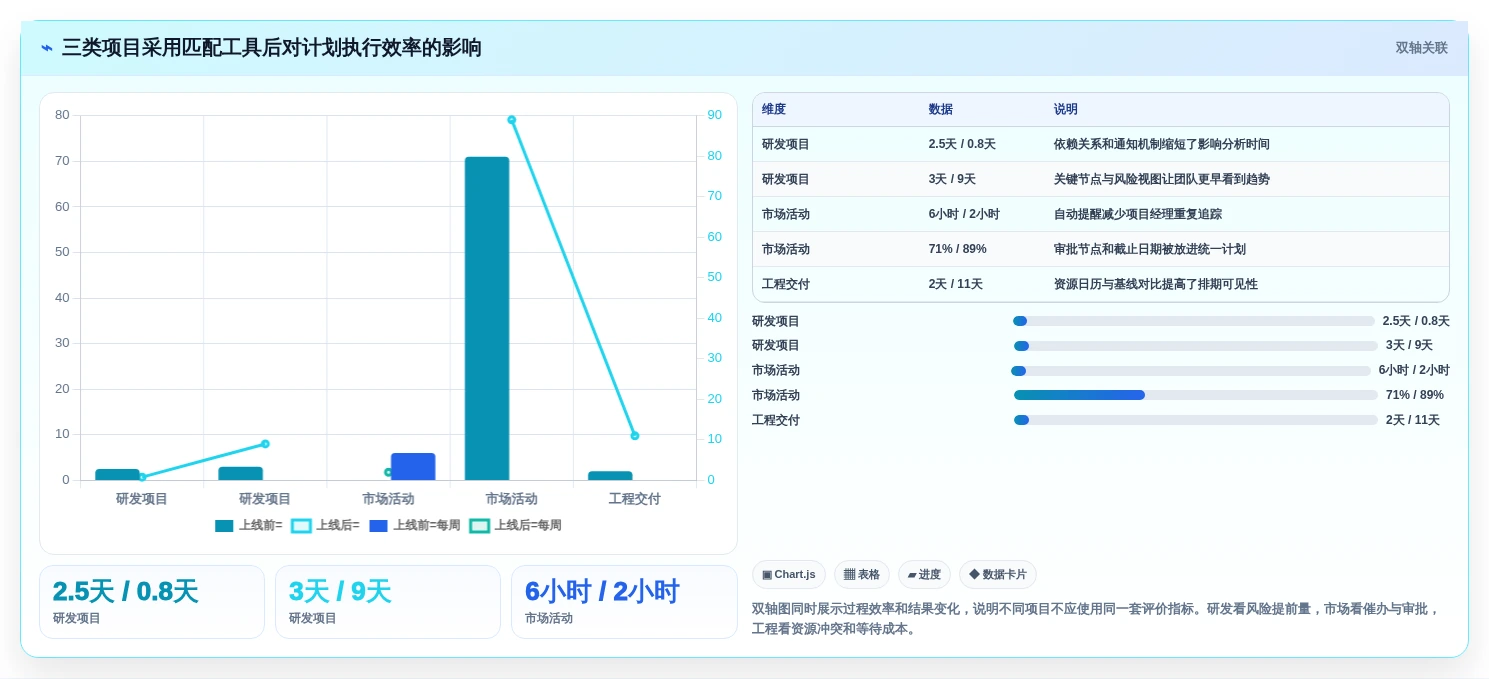Viewport: 1489px width, 679px height.
Task: Click the small teal bar above 工程交付
Action: pos(610,476)
